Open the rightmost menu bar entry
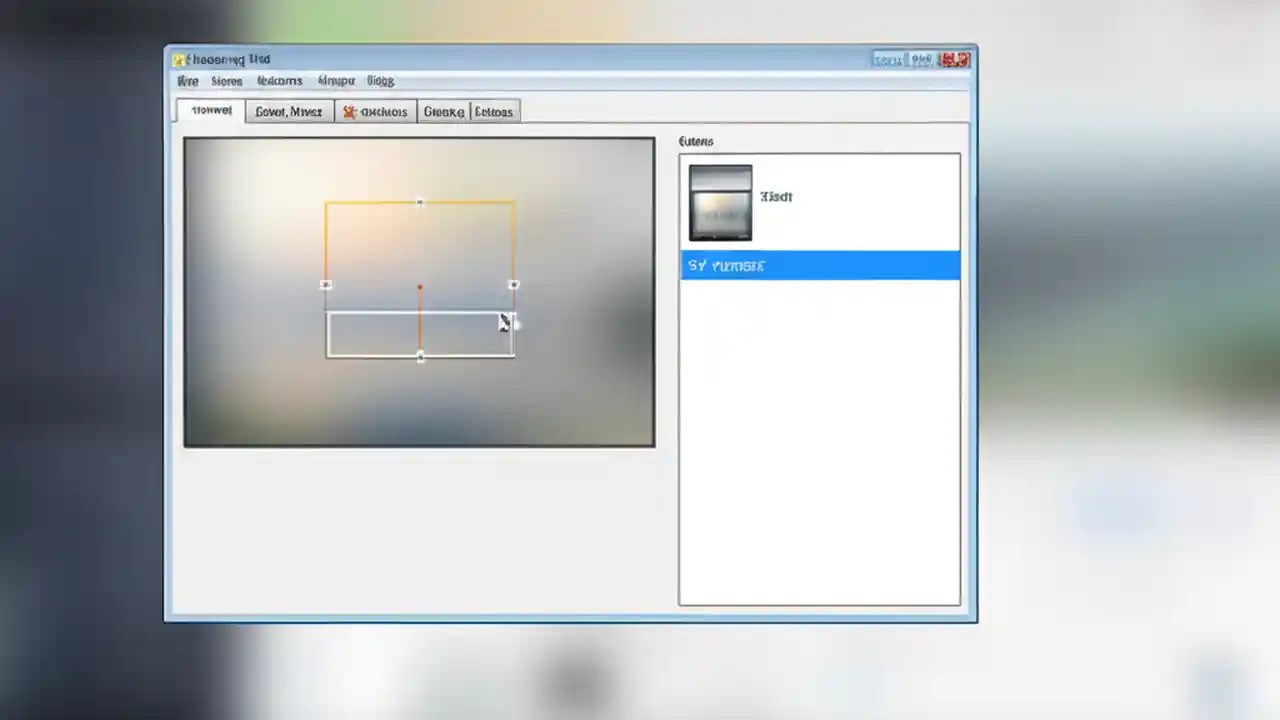The width and height of the screenshot is (1280, 720). click(380, 81)
